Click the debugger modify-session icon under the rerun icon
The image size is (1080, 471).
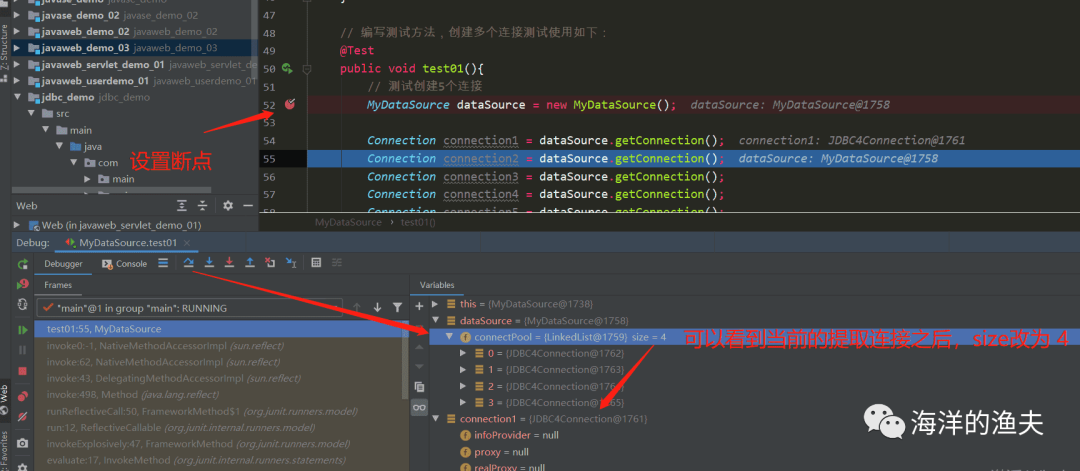pyautogui.click(x=23, y=304)
